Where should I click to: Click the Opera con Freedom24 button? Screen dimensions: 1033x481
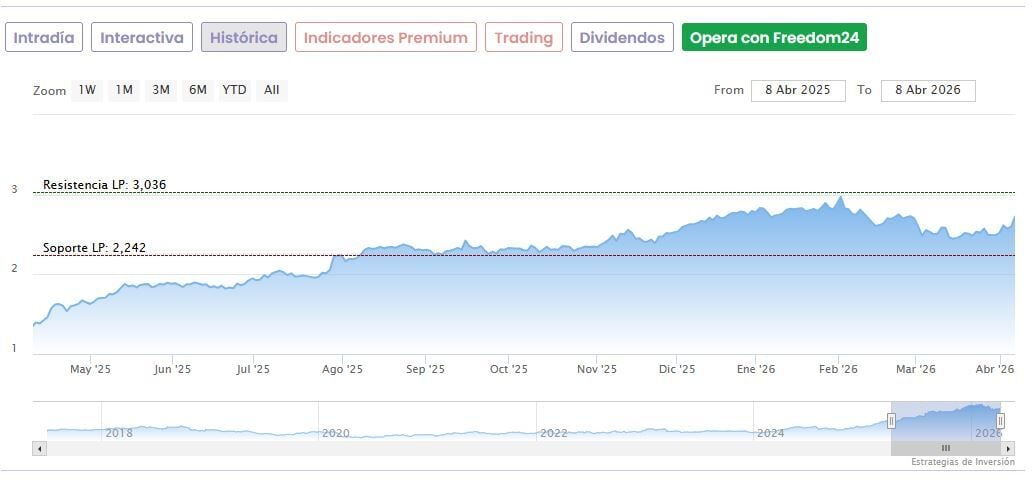774,38
